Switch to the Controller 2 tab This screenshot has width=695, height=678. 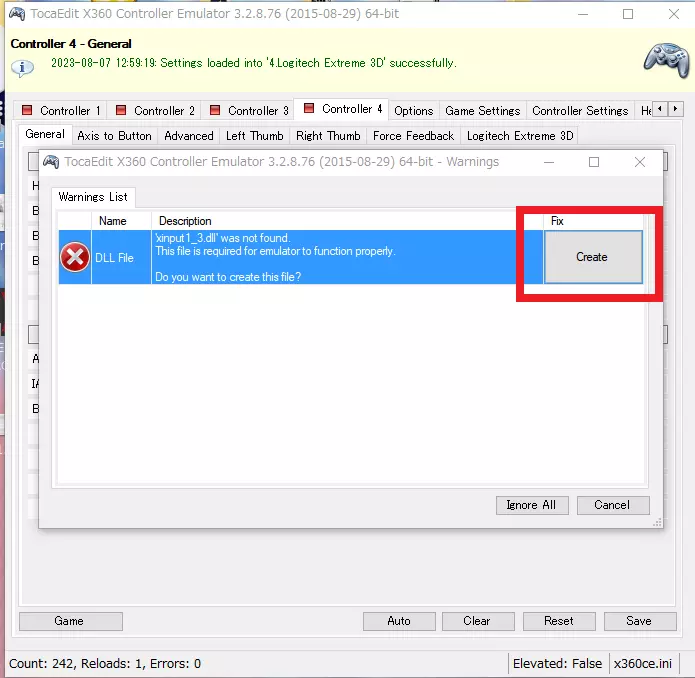tap(155, 110)
